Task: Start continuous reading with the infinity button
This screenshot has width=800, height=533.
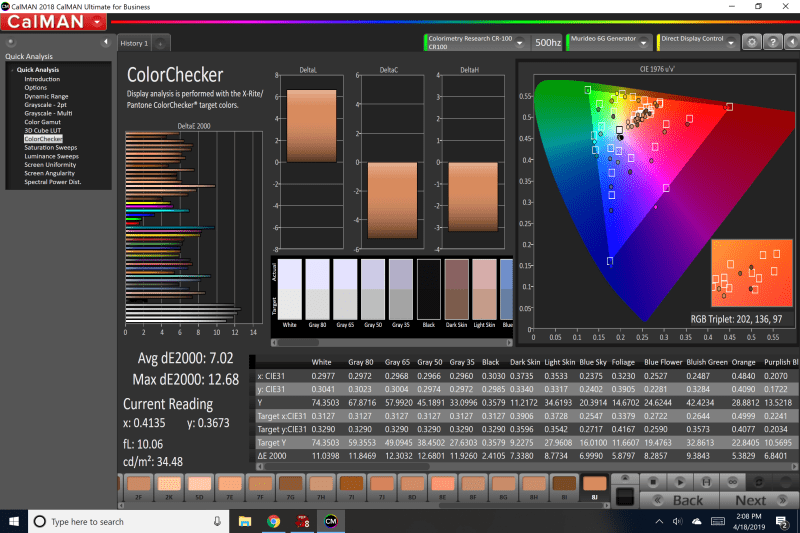Action: tap(733, 482)
